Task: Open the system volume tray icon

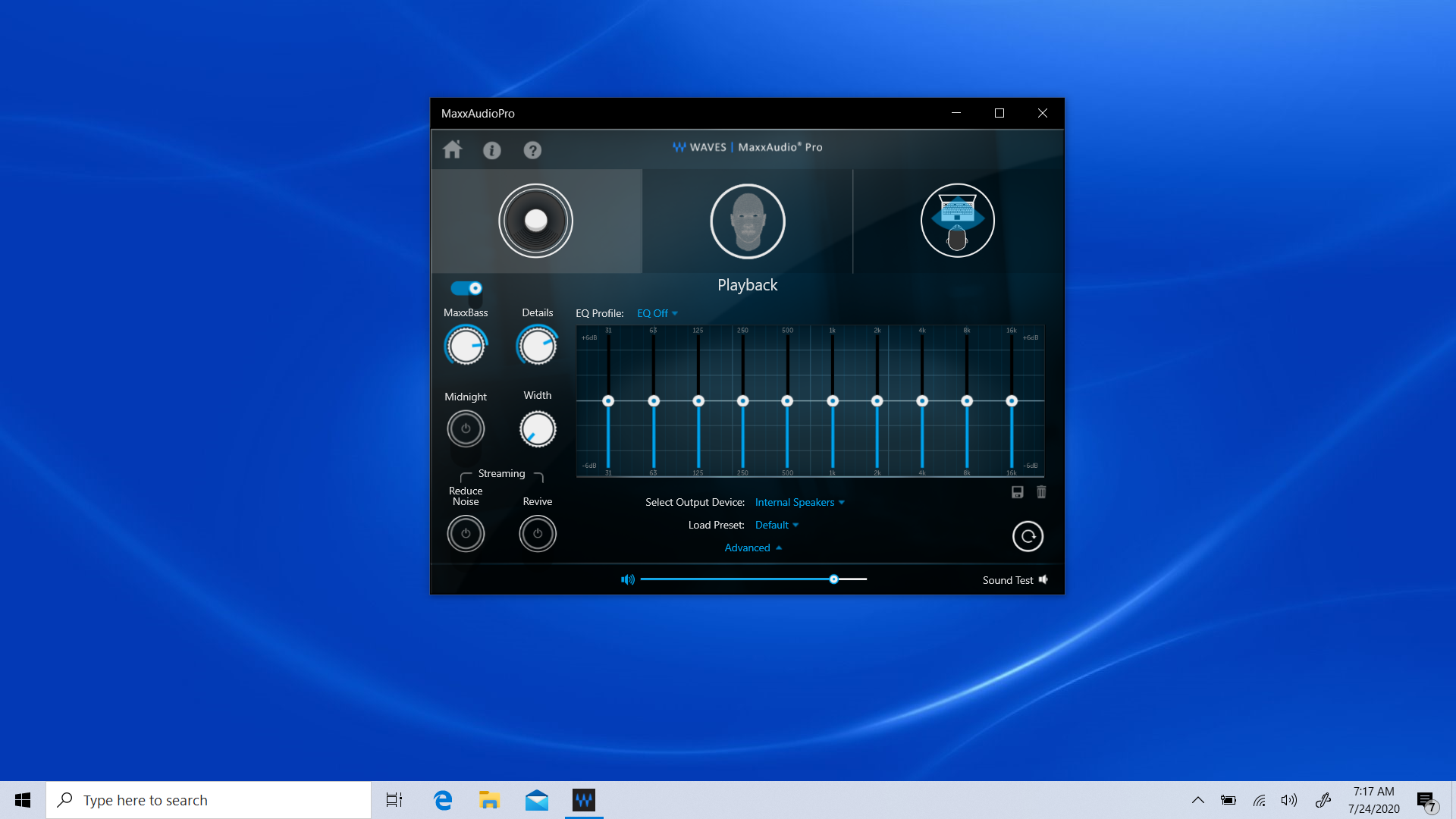Action: 1289,800
